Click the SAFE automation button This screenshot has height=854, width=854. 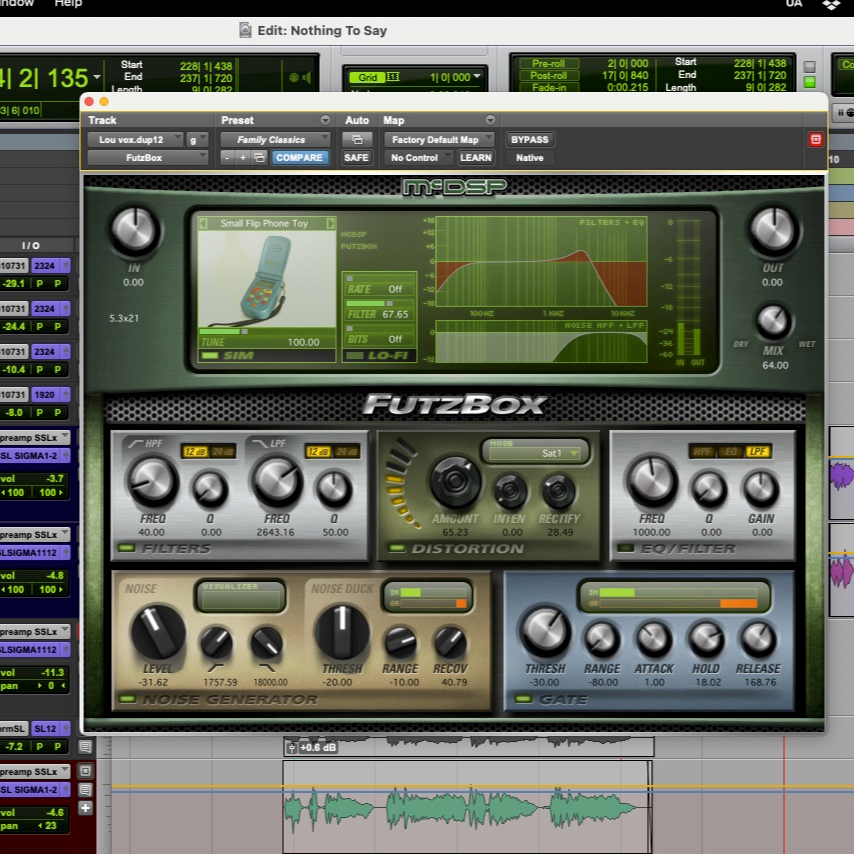(x=356, y=157)
